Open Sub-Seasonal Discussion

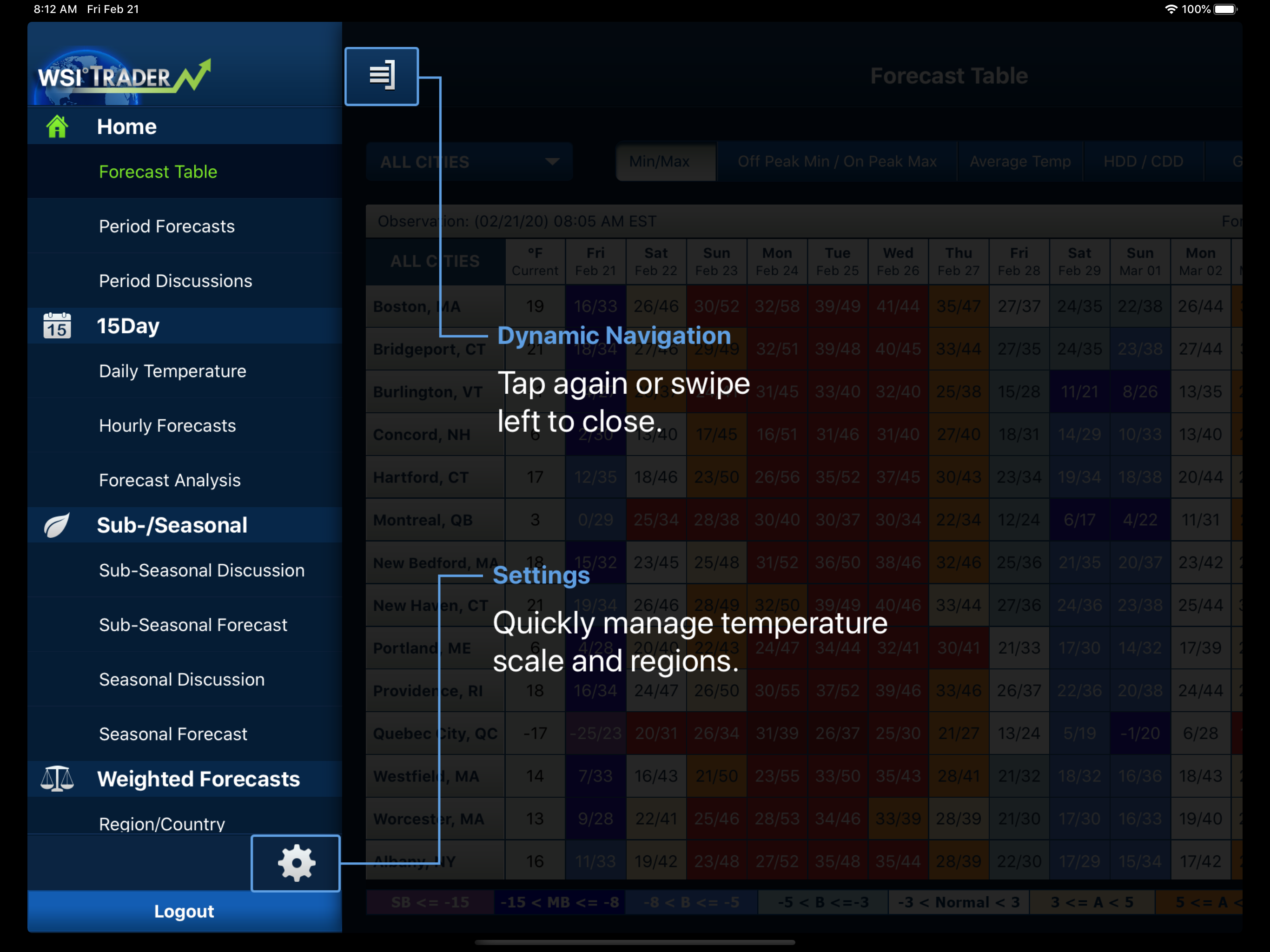[185, 570]
